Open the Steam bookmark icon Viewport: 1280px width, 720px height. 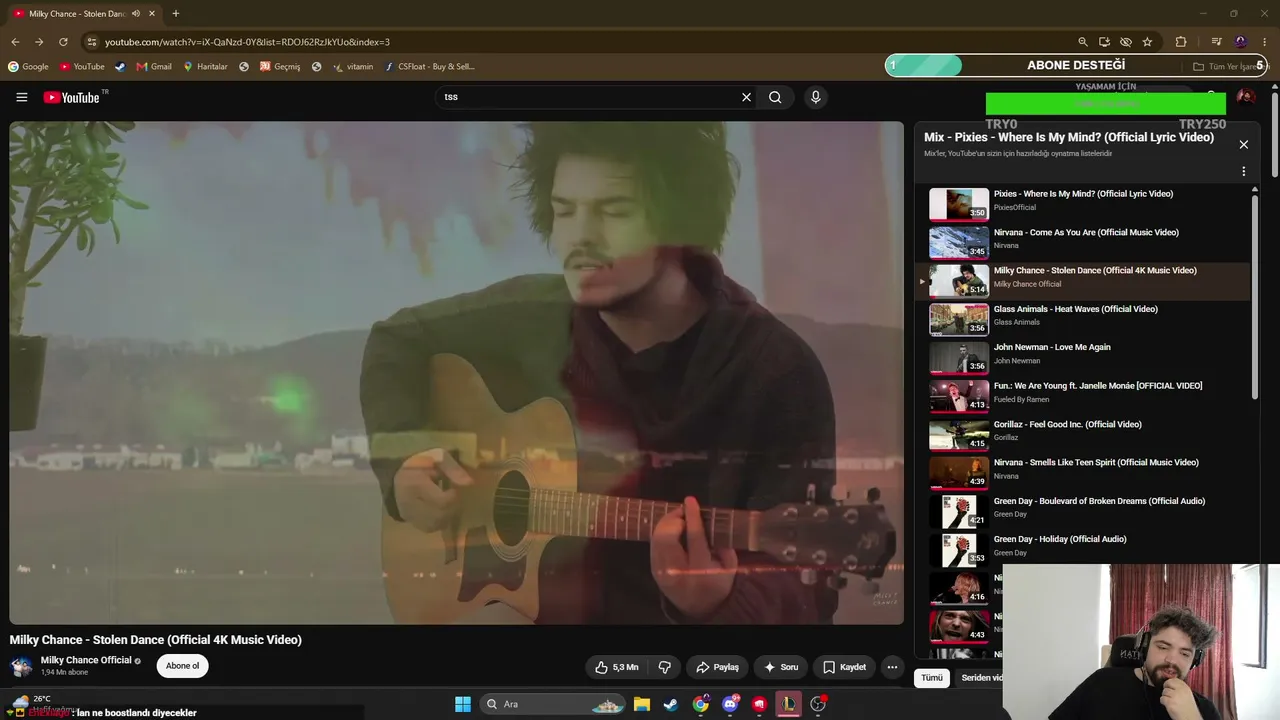(120, 67)
